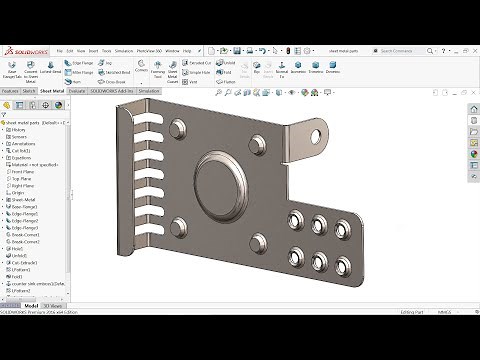Select the Hem tool
The image size is (480, 360).
pos(73,82)
